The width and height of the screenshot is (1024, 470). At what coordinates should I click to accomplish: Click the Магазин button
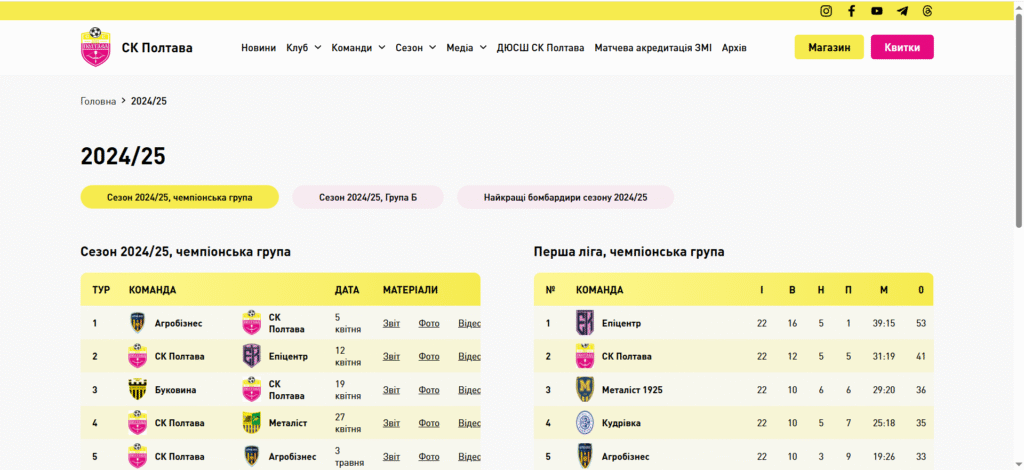(829, 47)
